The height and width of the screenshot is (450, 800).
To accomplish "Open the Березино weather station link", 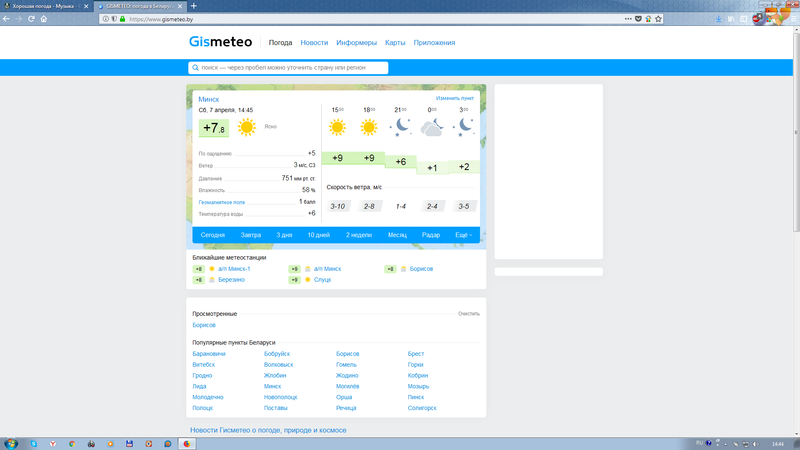I will (232, 280).
